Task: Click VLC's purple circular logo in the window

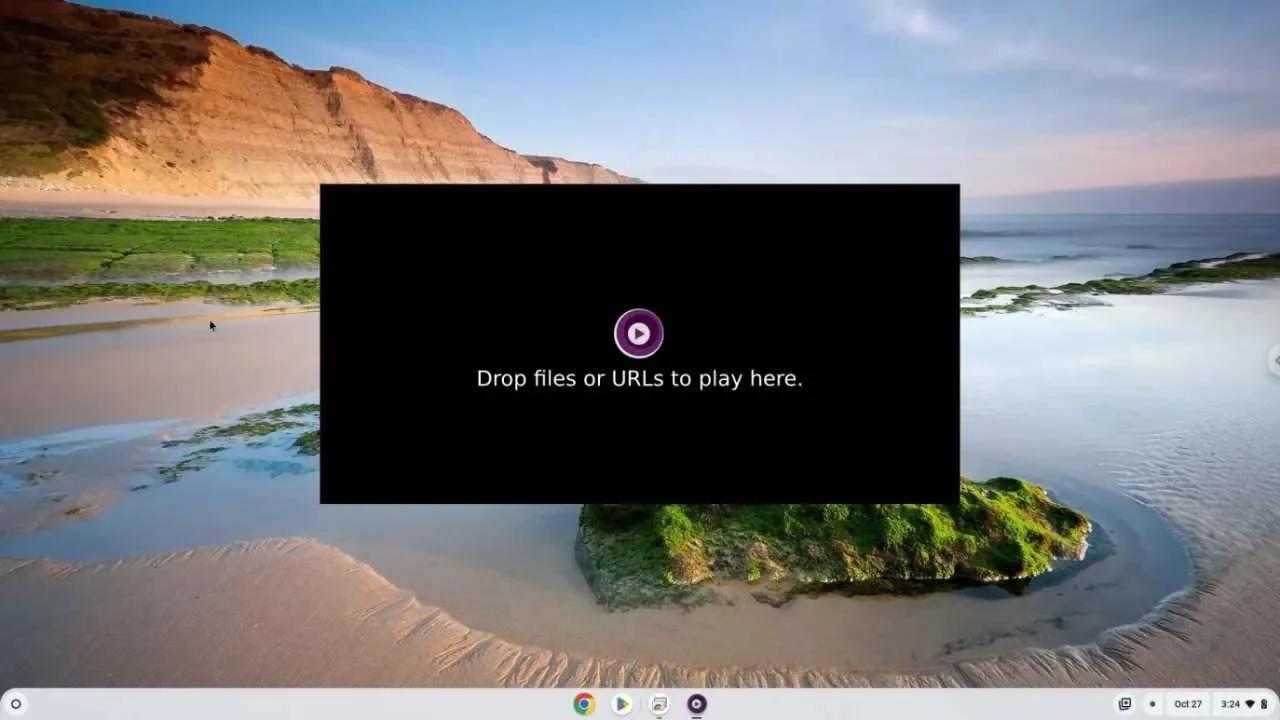Action: click(639, 333)
